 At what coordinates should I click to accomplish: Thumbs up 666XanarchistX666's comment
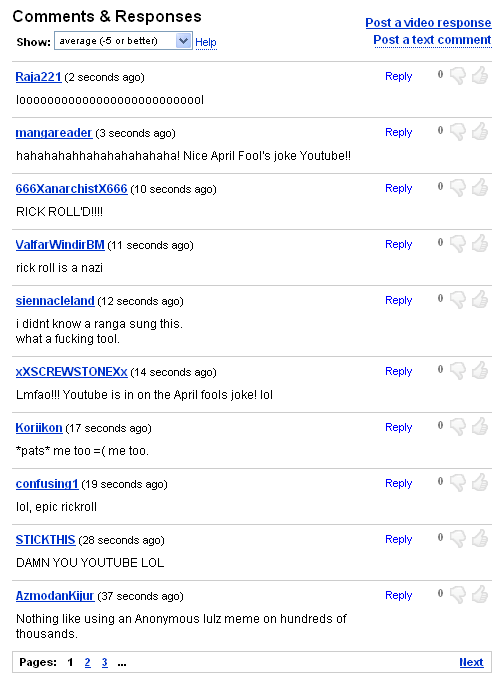pos(480,187)
